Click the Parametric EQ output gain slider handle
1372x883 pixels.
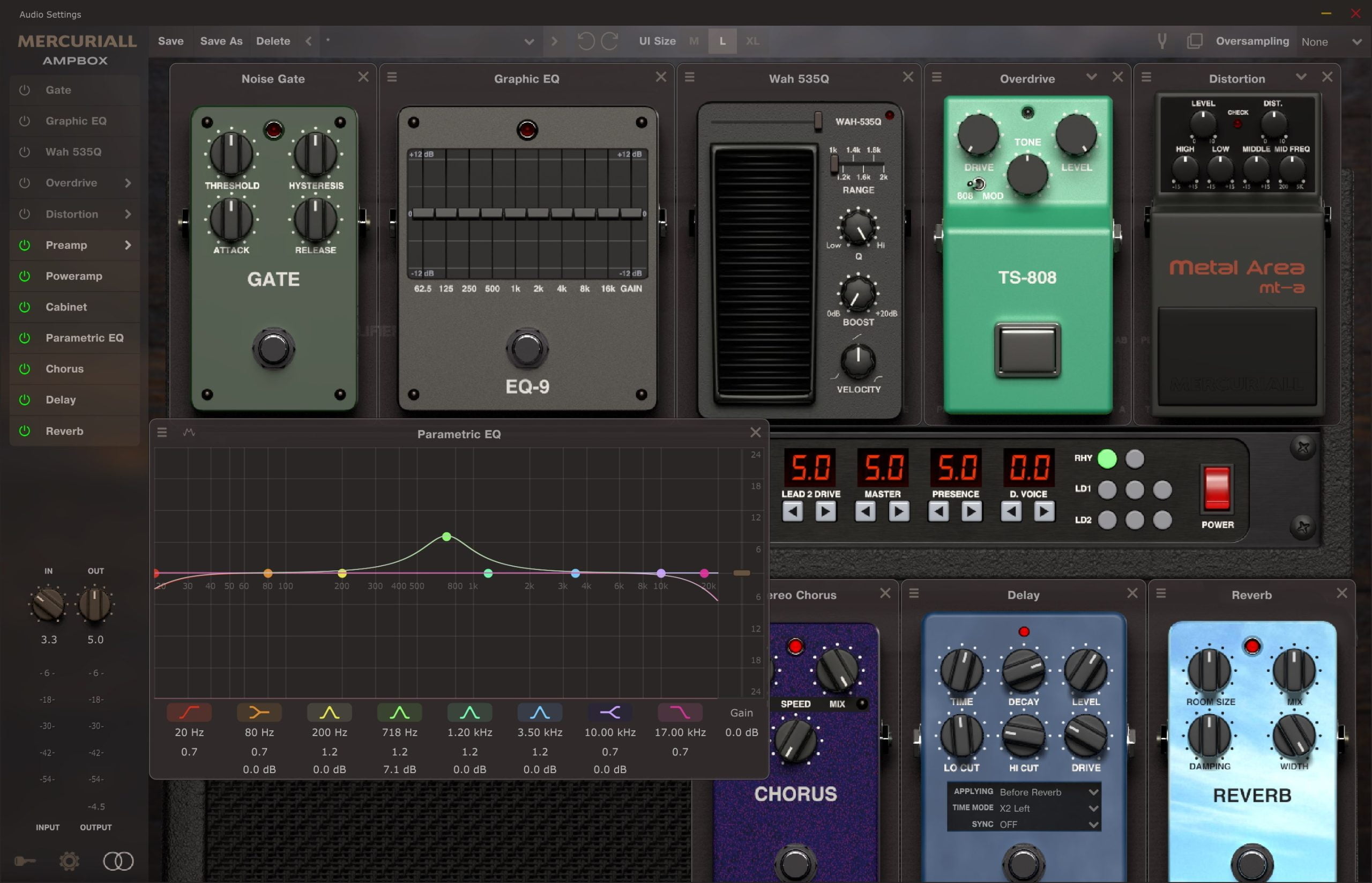pos(742,573)
